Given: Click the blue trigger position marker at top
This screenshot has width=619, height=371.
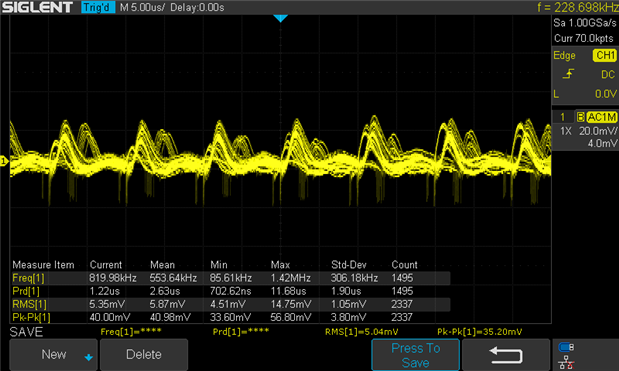Looking at the screenshot, I should (x=280, y=18).
